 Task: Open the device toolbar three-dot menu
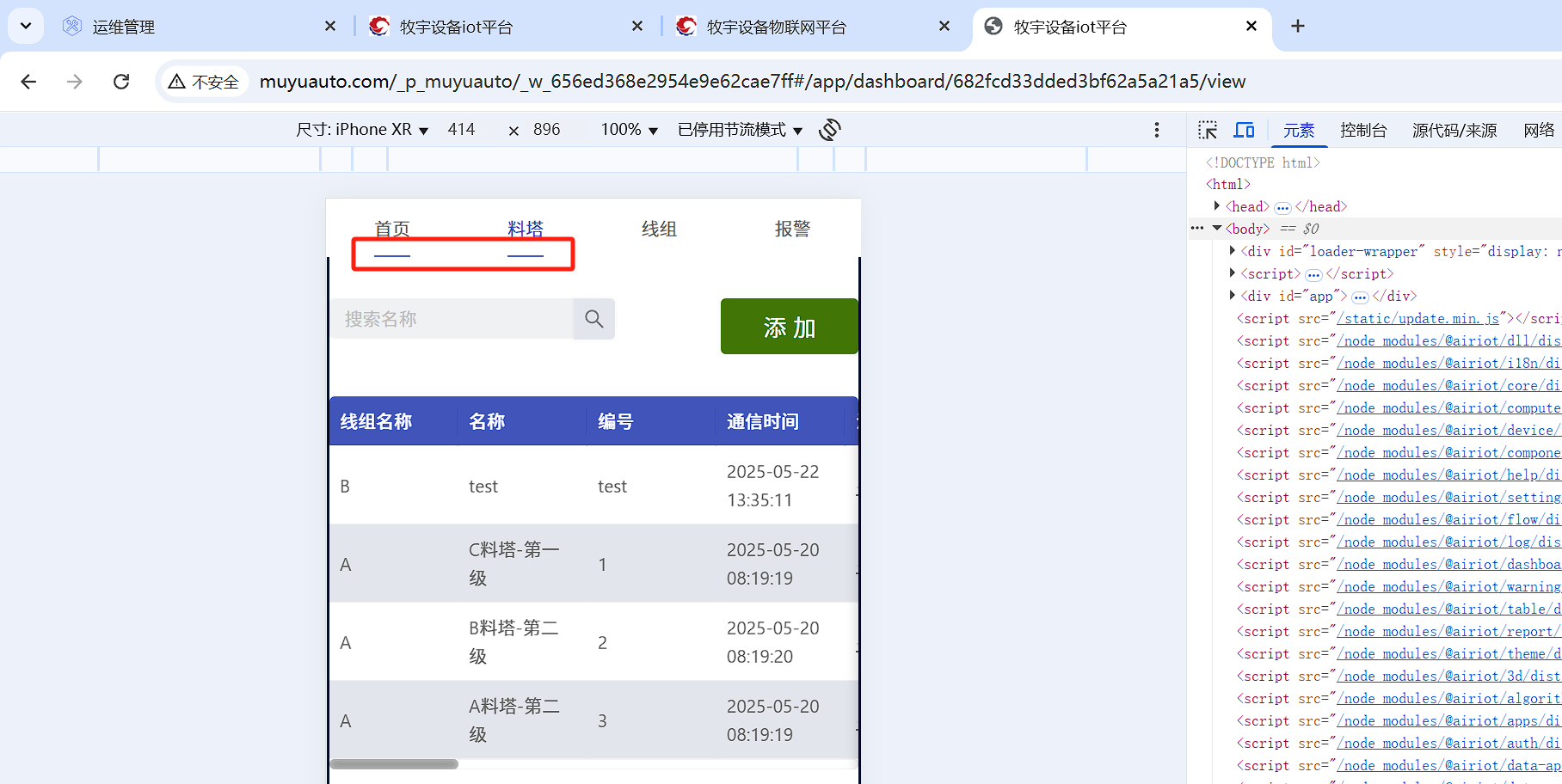[x=1157, y=130]
